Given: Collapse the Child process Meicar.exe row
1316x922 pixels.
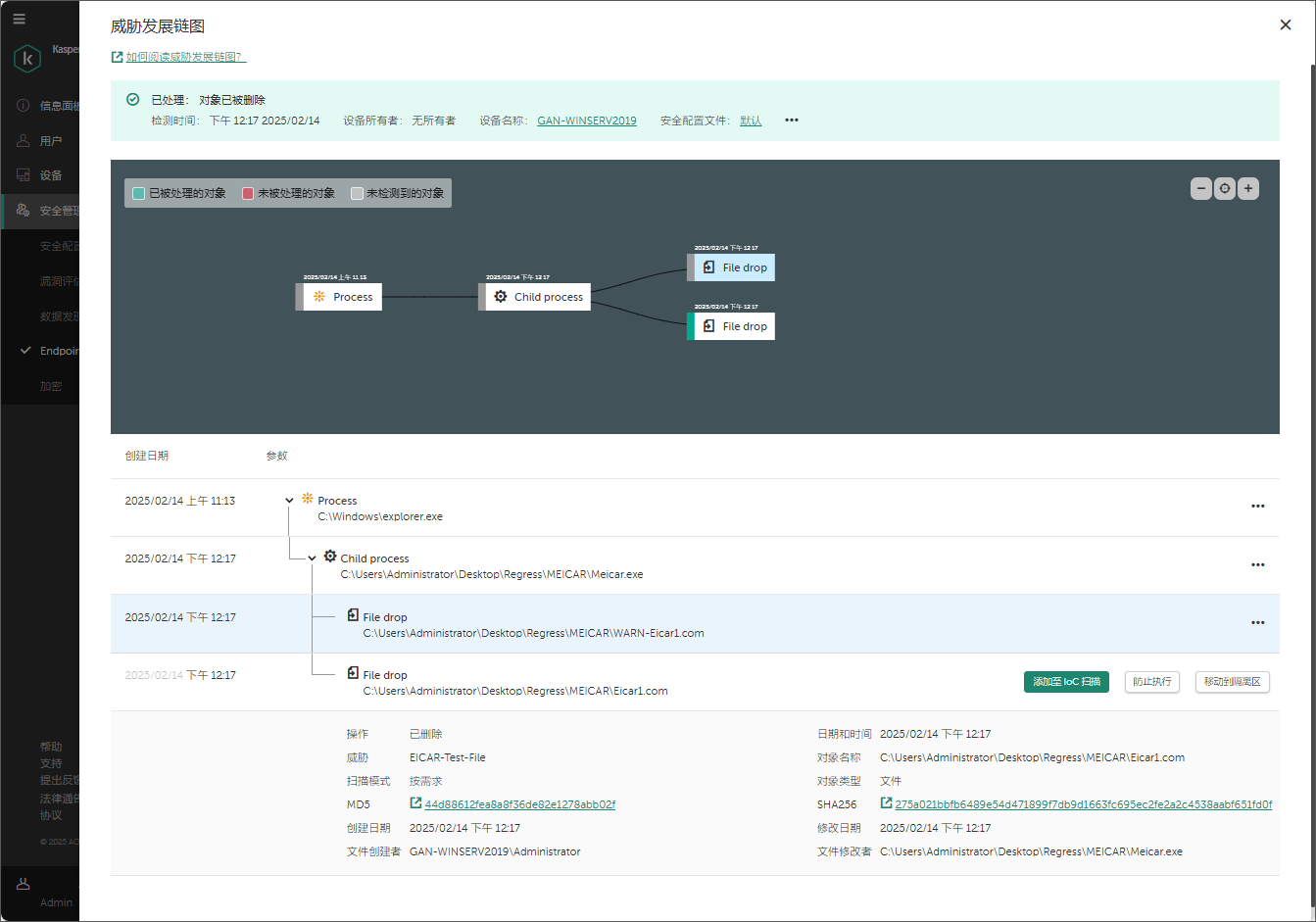Looking at the screenshot, I should point(312,558).
